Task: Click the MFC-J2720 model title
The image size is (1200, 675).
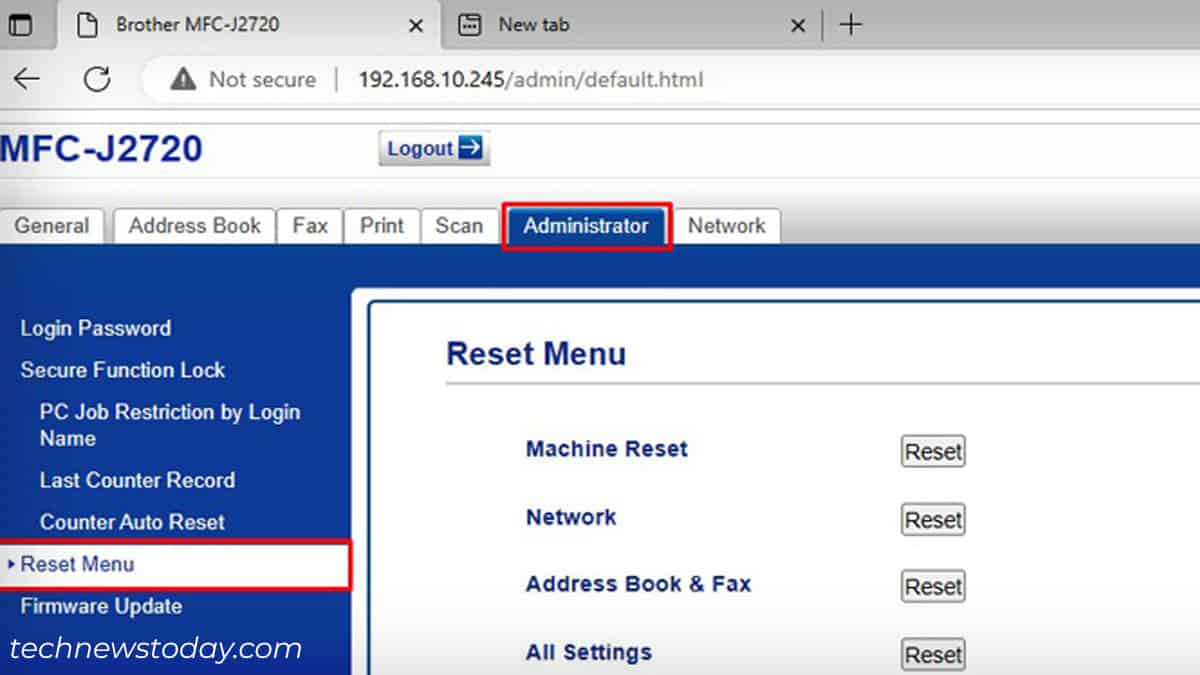Action: 101,149
